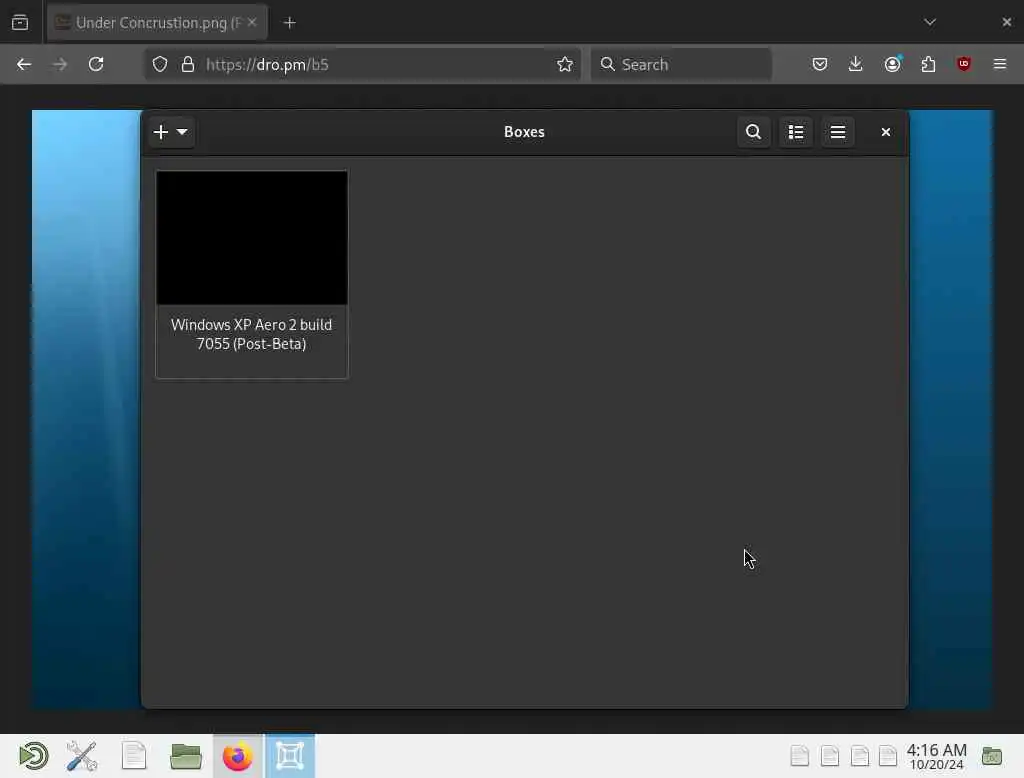Open the Downloads panel
Viewport: 1024px width, 778px height.
click(x=856, y=64)
